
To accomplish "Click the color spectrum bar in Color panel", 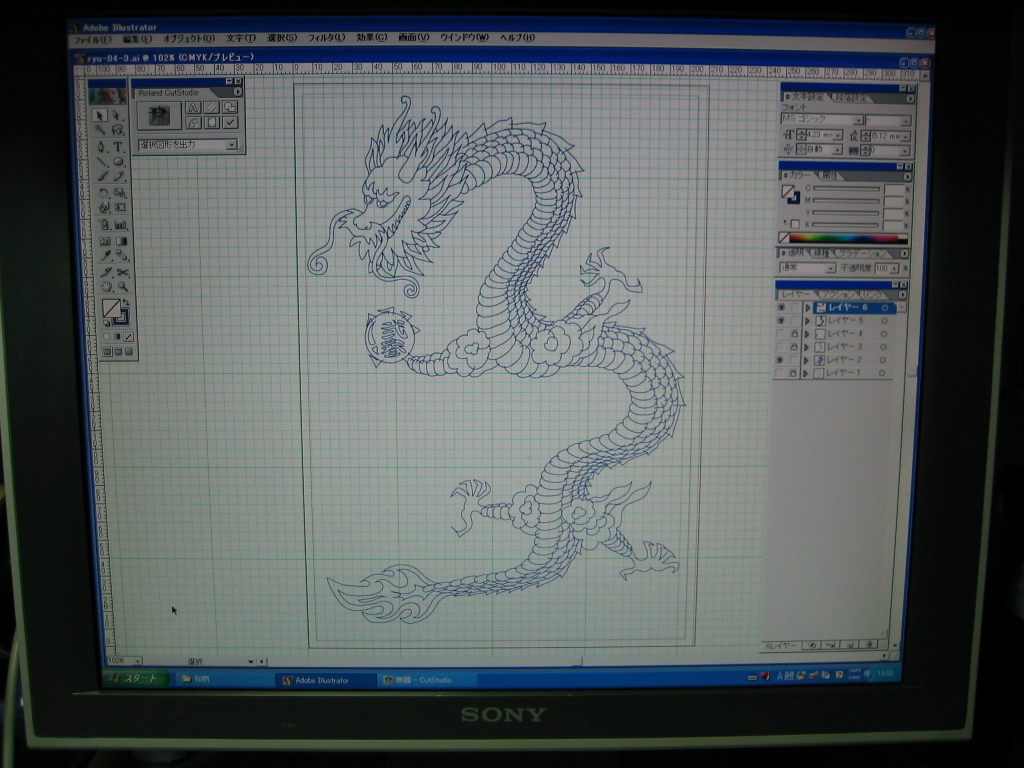I will [x=848, y=238].
